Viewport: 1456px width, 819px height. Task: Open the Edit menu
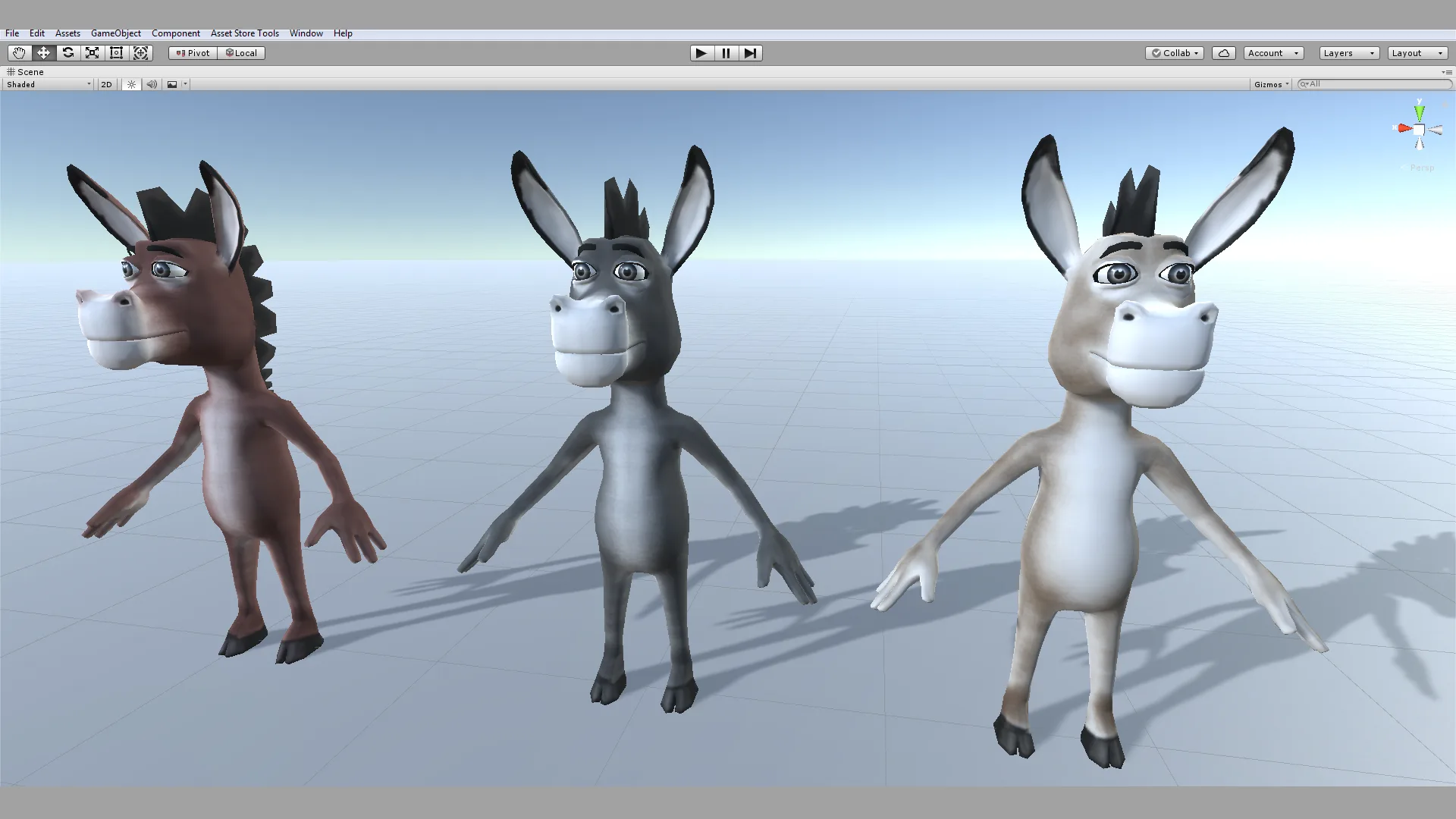[37, 33]
